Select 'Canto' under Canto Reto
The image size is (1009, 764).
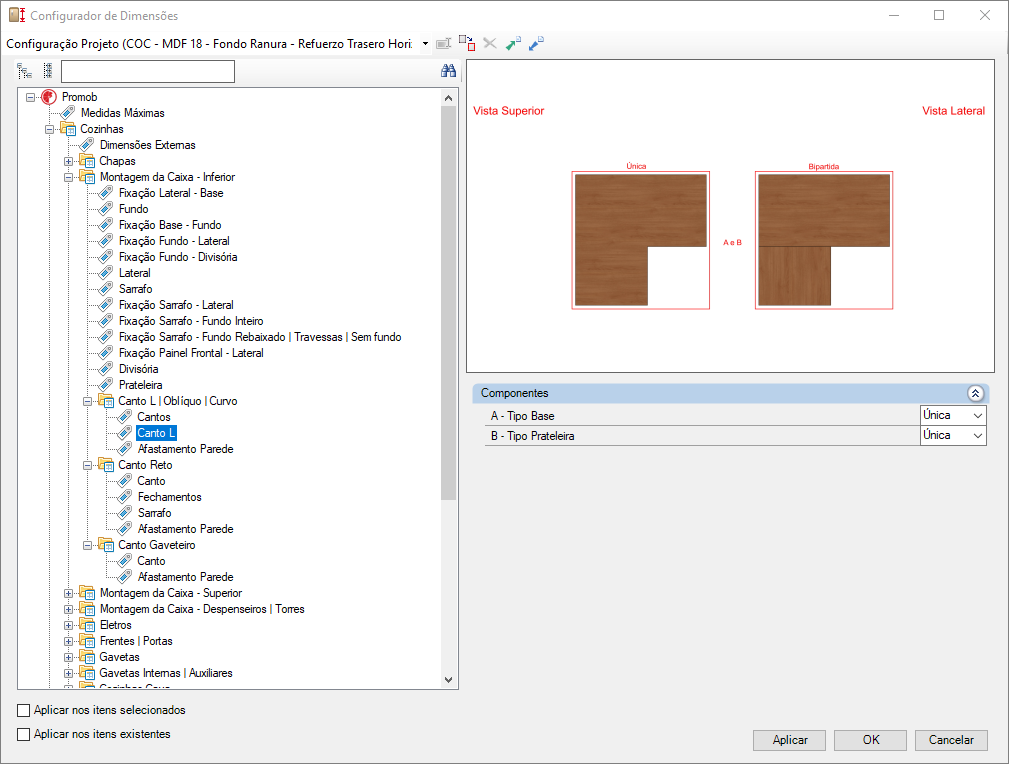pos(151,481)
